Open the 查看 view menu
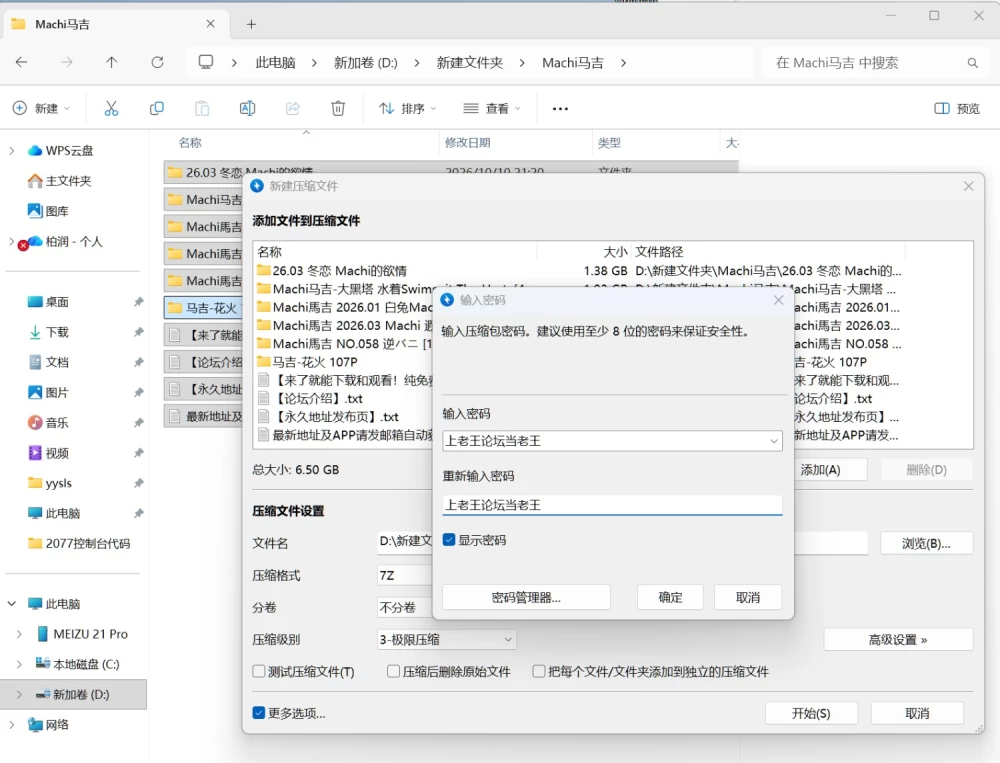The image size is (1000, 763). tap(491, 109)
